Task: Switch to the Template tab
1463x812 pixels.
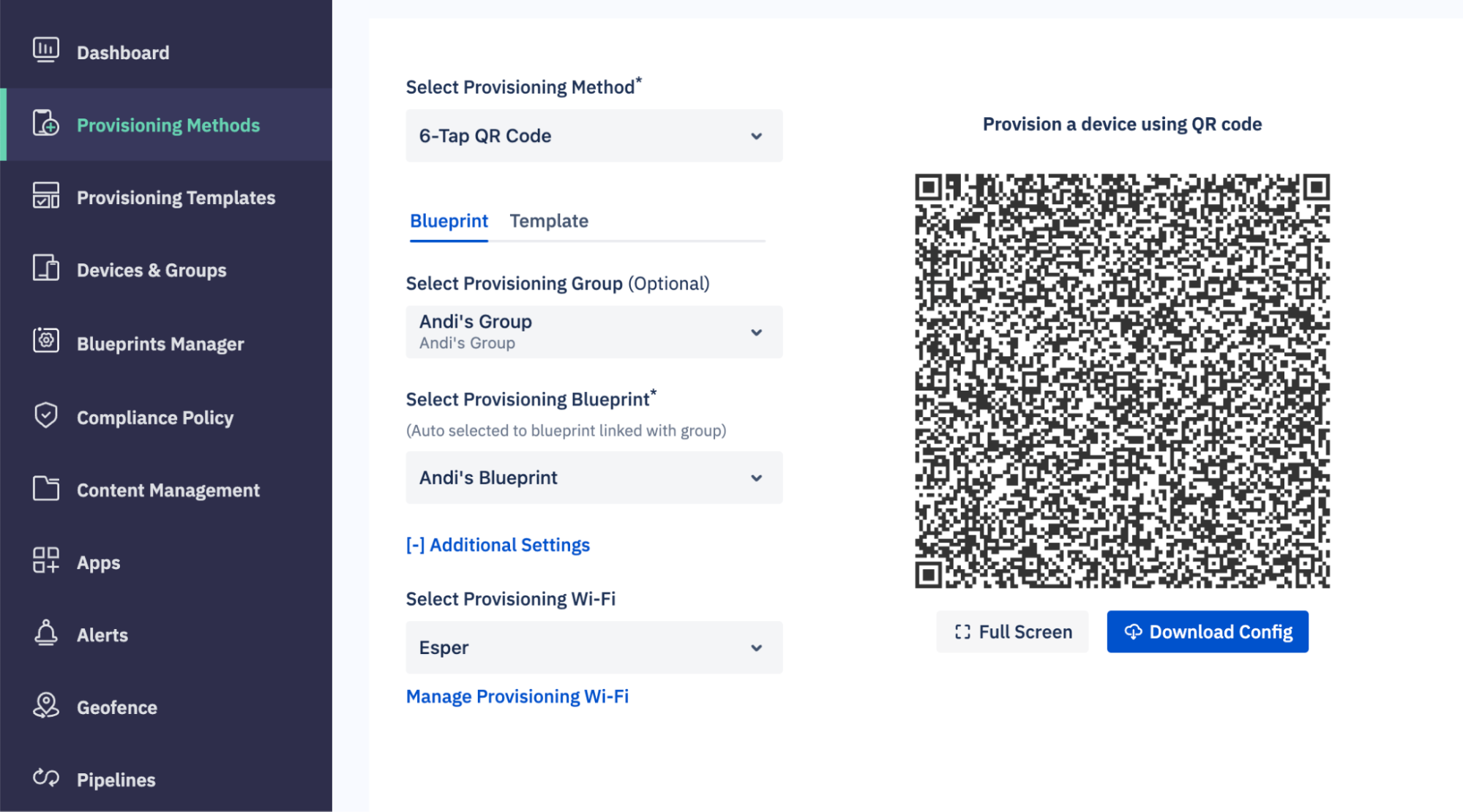Action: [x=548, y=220]
